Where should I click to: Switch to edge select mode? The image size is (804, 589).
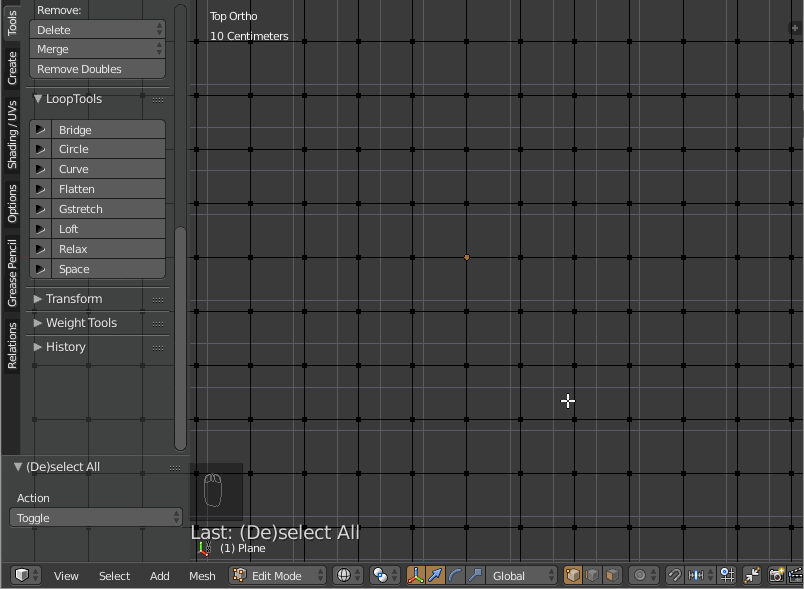(x=592, y=575)
